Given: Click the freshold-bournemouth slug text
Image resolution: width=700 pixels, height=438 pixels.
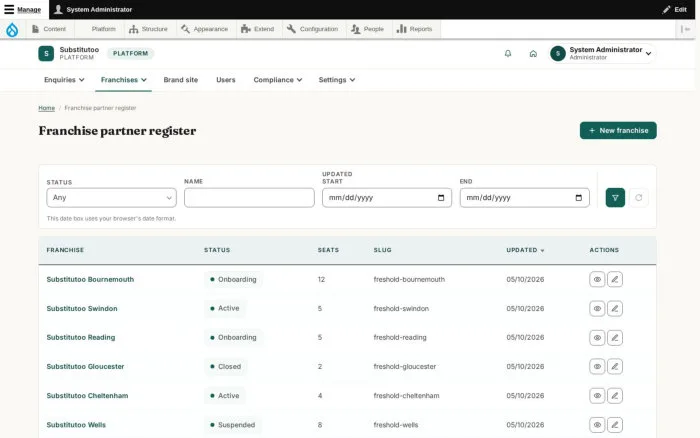Looking at the screenshot, I should click(409, 279).
